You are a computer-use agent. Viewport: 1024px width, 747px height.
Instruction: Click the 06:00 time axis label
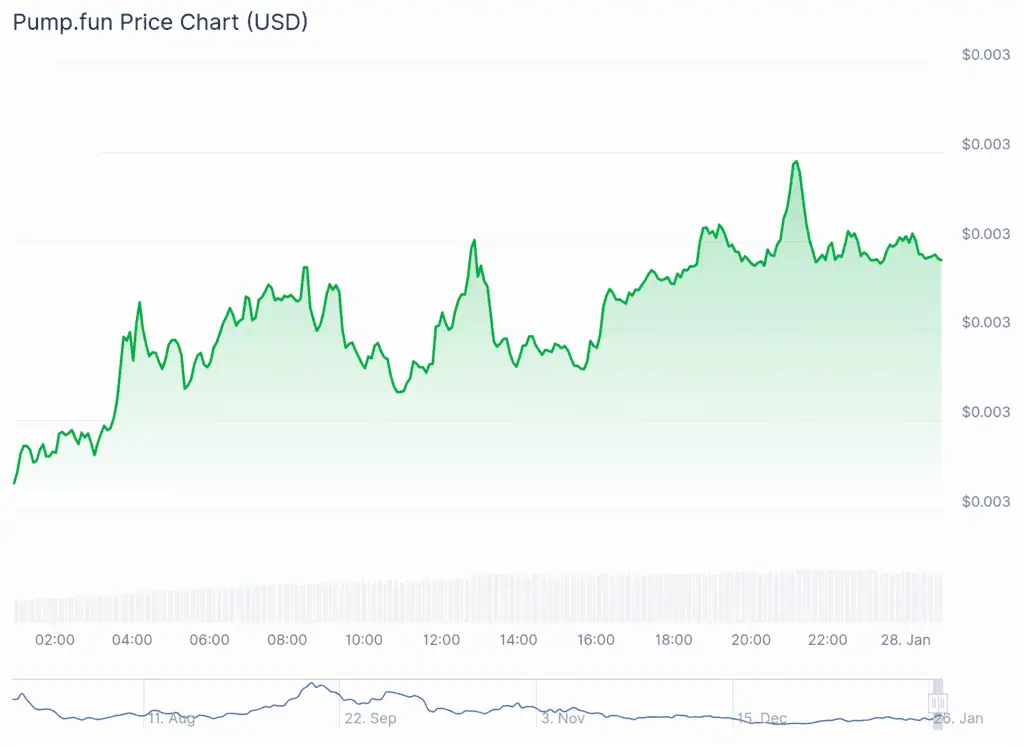pos(209,640)
